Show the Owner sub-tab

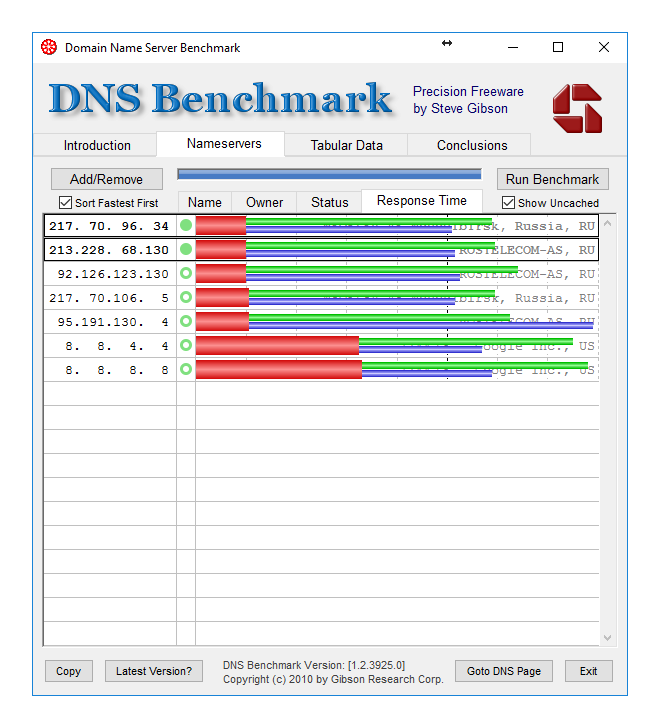265,202
